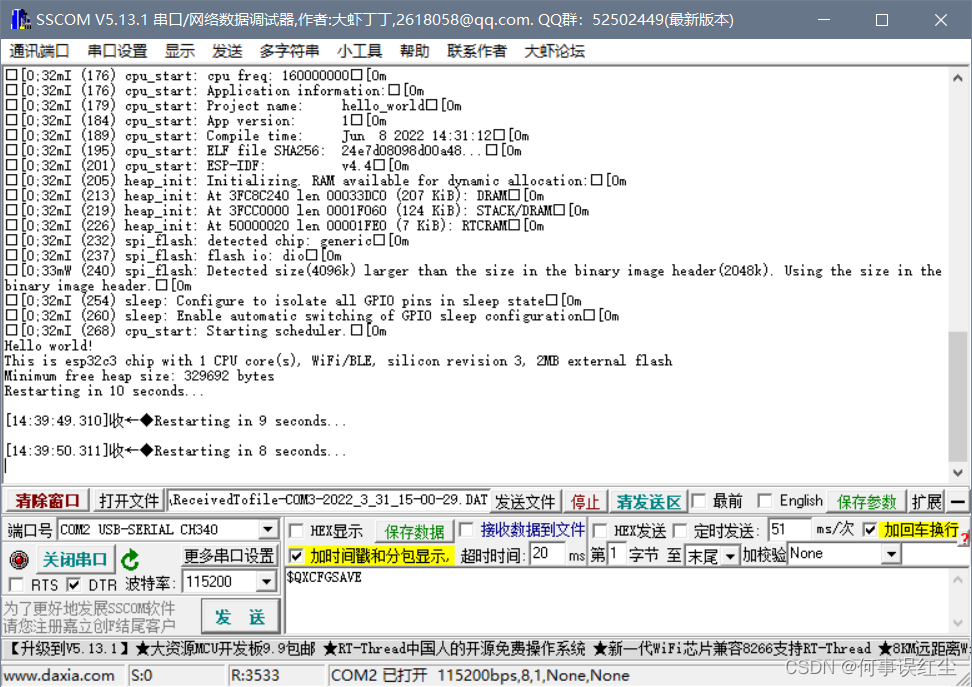Image resolution: width=972 pixels, height=687 pixels.
Task: Expand the 加校验 None dropdown
Action: click(x=891, y=554)
